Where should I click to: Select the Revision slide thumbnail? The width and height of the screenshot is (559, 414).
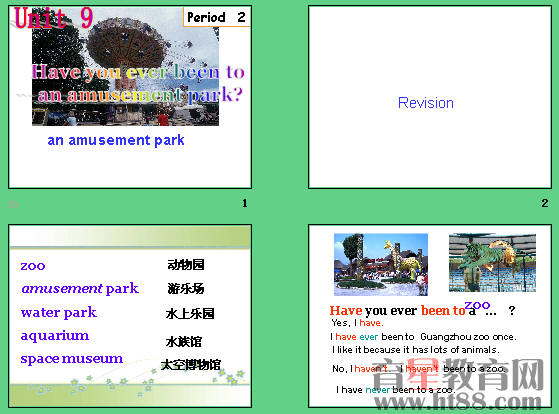(430, 97)
